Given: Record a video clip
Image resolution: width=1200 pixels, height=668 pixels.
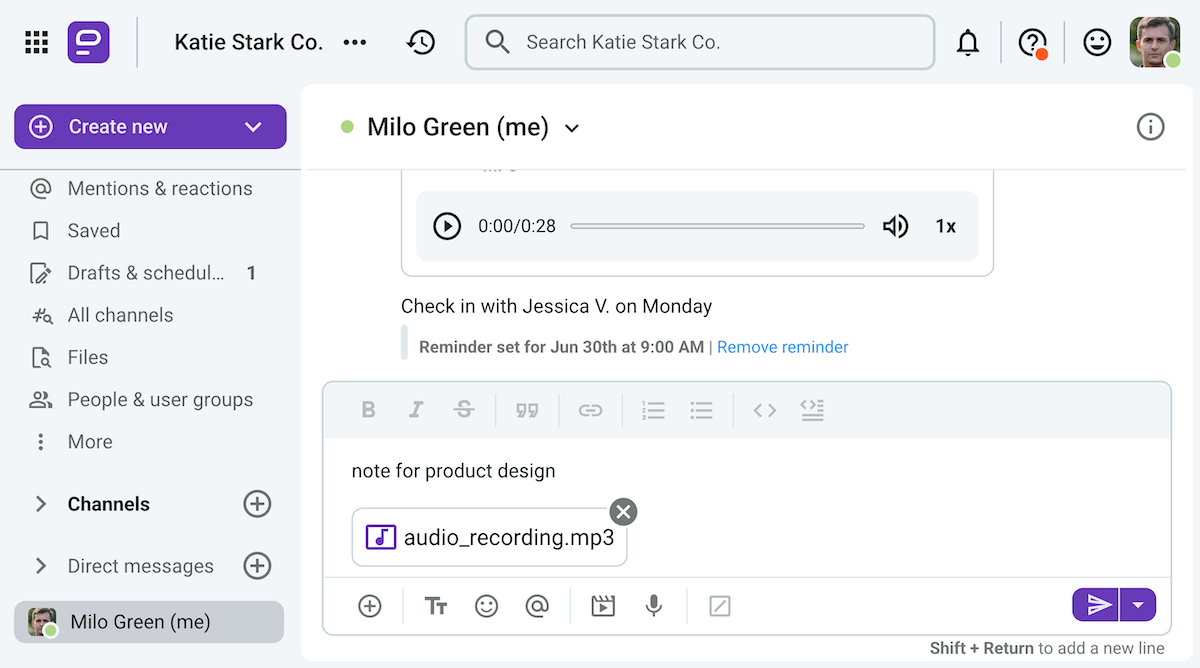Looking at the screenshot, I should pos(603,606).
